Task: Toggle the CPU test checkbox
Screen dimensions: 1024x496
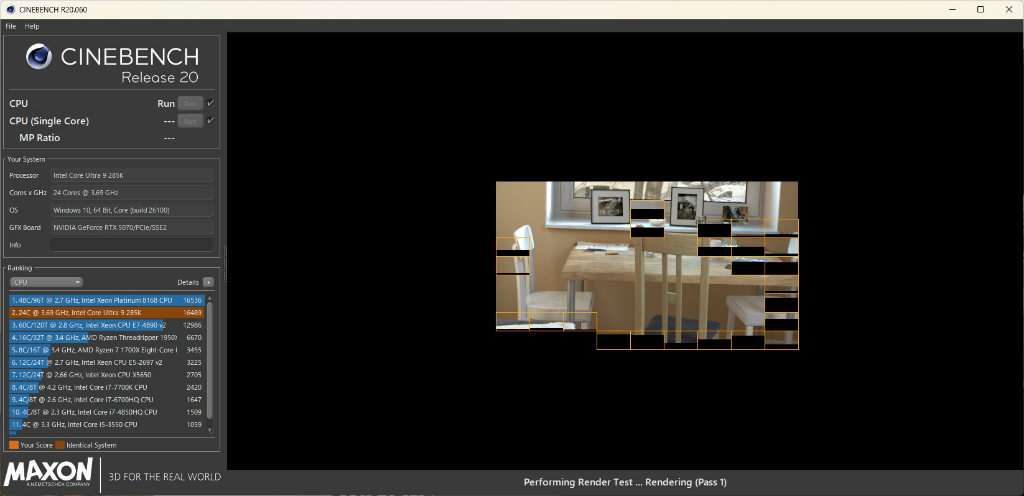Action: click(210, 103)
